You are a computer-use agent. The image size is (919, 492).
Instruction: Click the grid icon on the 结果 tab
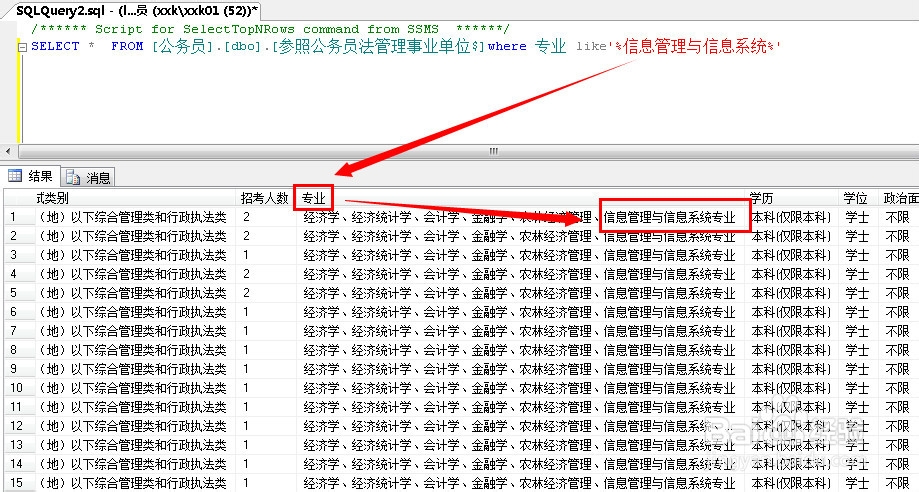pos(15,176)
